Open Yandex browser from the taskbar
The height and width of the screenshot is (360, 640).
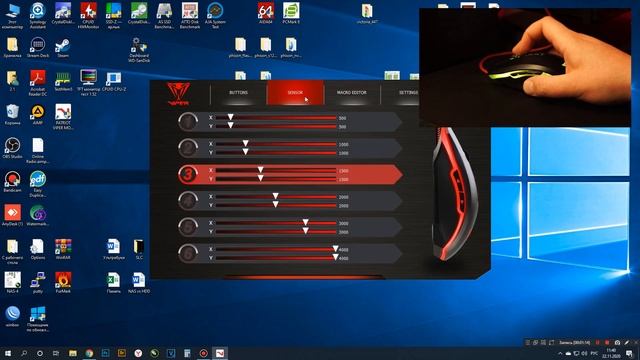(x=138, y=353)
